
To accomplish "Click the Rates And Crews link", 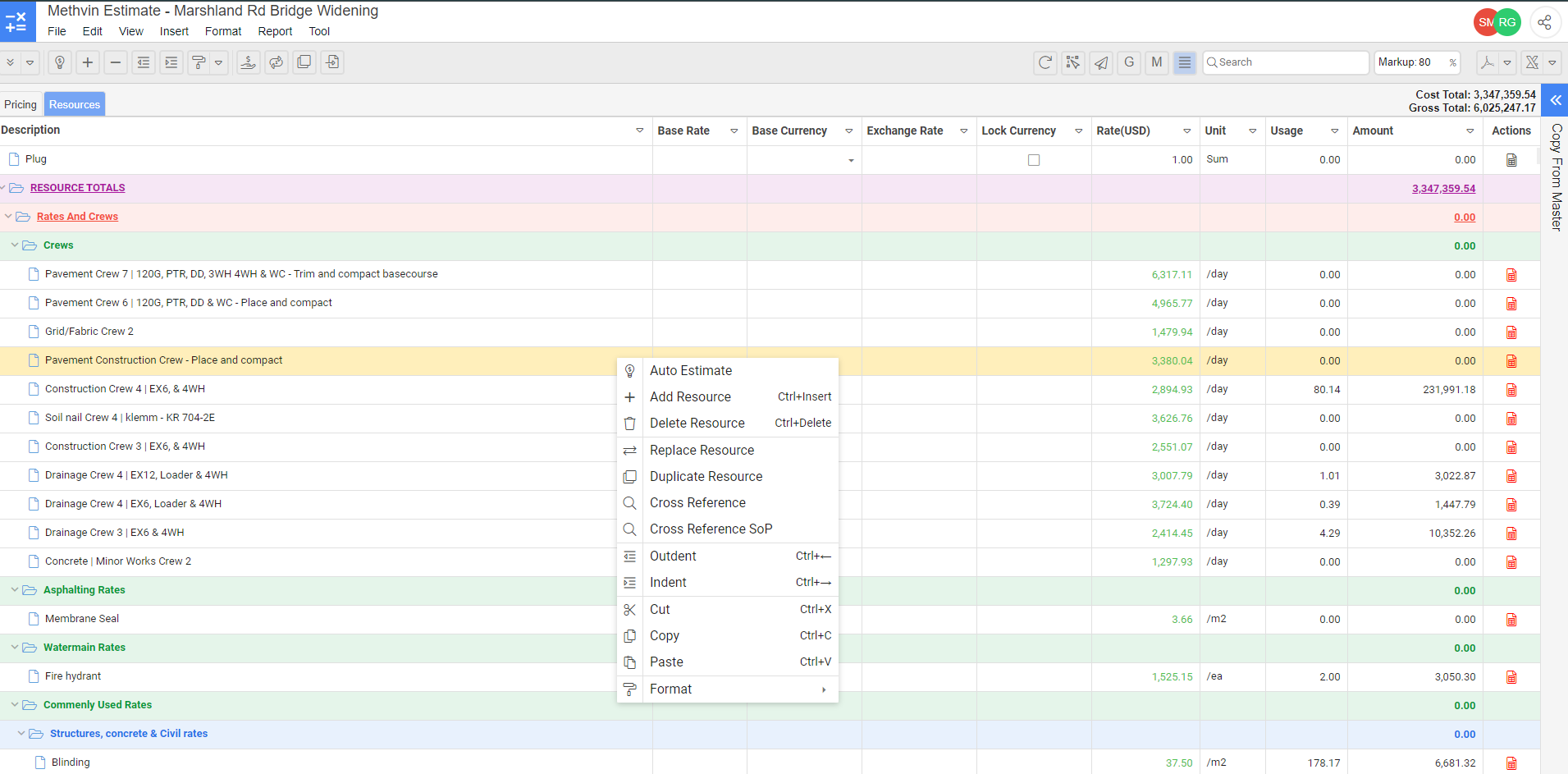I will pyautogui.click(x=77, y=217).
